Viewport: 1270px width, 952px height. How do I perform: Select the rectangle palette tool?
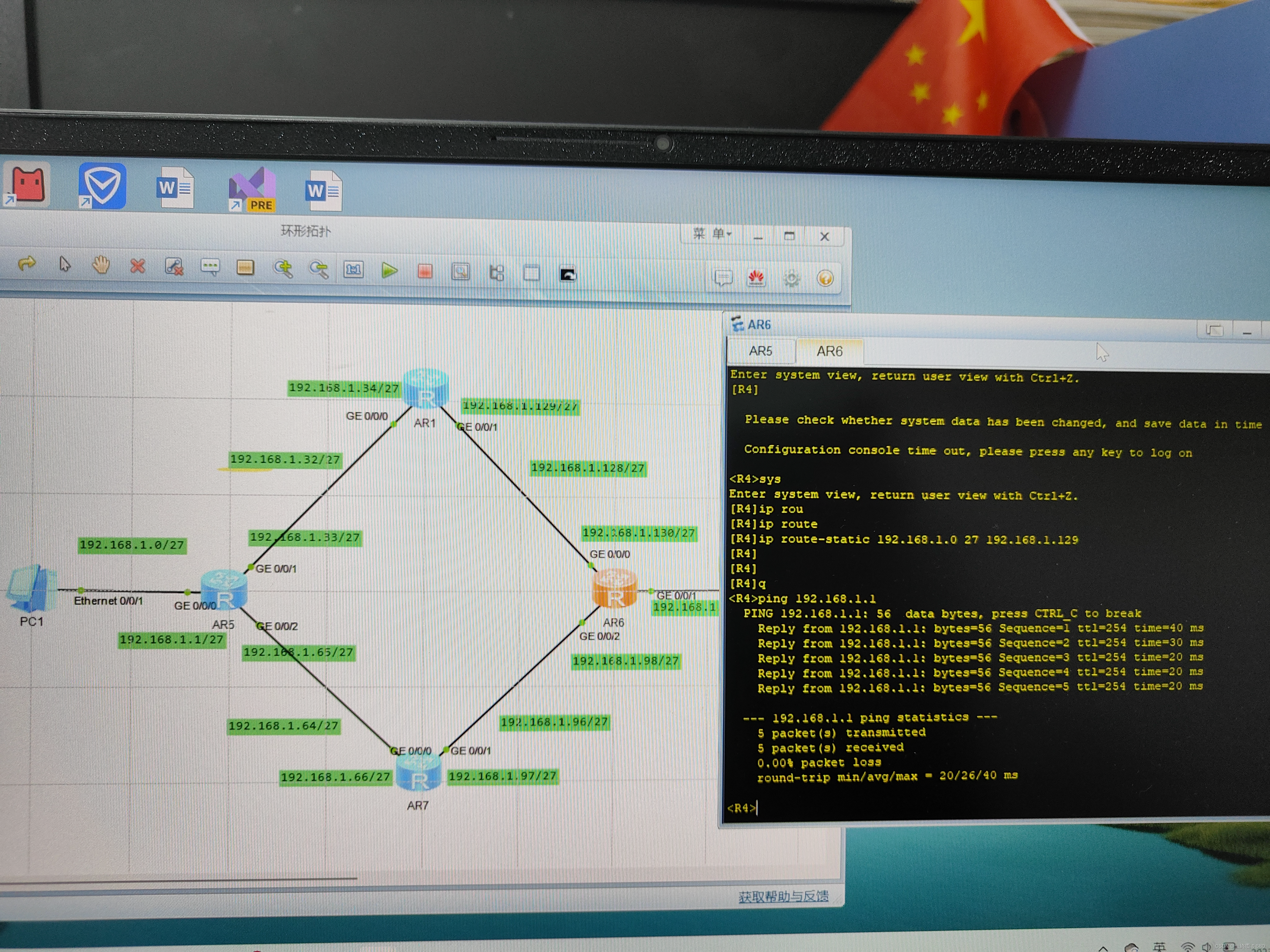point(245,268)
